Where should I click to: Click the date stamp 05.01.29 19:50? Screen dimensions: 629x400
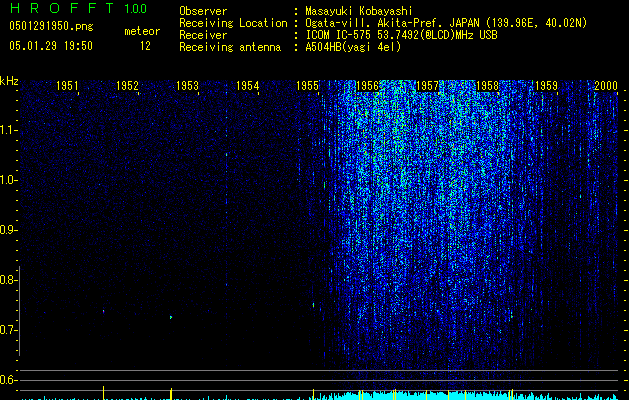pos(51,46)
